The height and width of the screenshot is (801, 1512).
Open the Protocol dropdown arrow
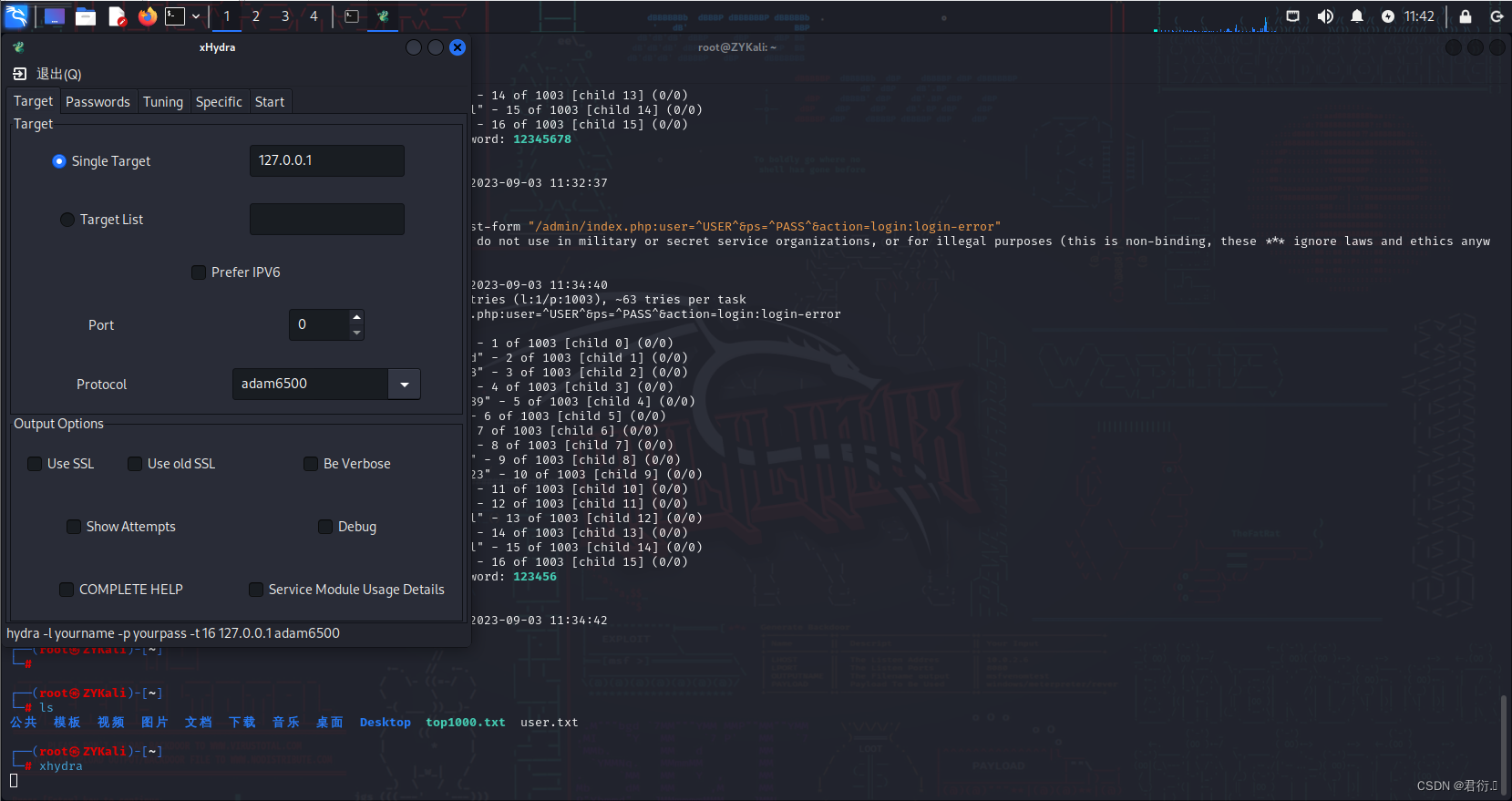[x=405, y=385]
